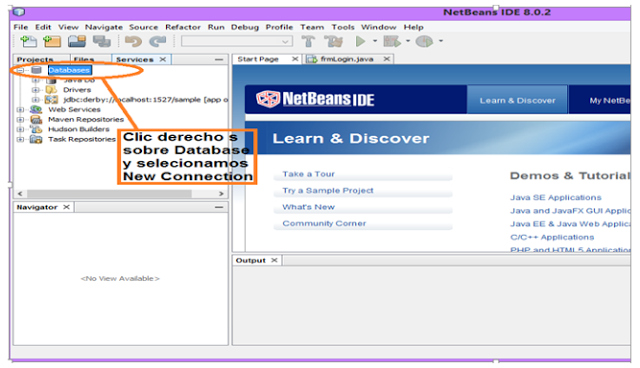This screenshot has height=368, width=640.
Task: Click the NetBeans window title bar cube icon
Action: (x=19, y=12)
